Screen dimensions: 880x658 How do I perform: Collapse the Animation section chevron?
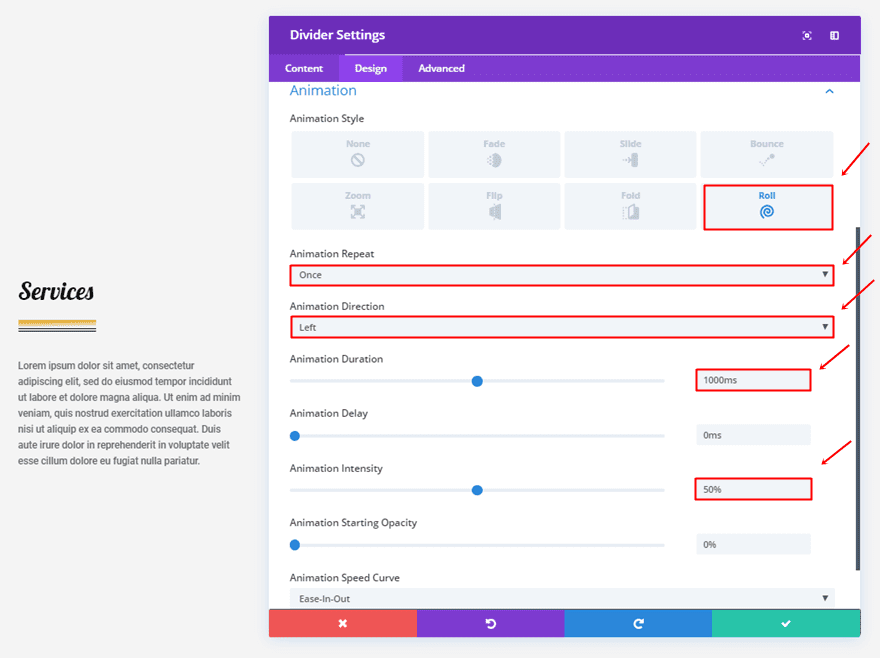click(x=829, y=91)
